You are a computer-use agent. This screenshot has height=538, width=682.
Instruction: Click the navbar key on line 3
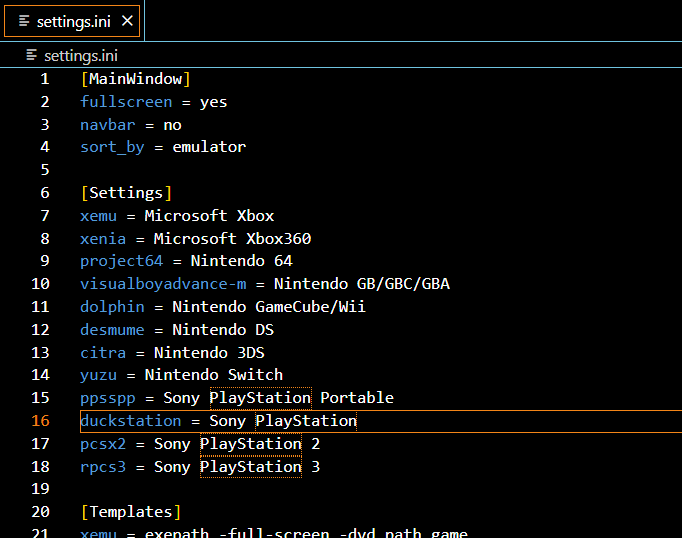pyautogui.click(x=108, y=125)
